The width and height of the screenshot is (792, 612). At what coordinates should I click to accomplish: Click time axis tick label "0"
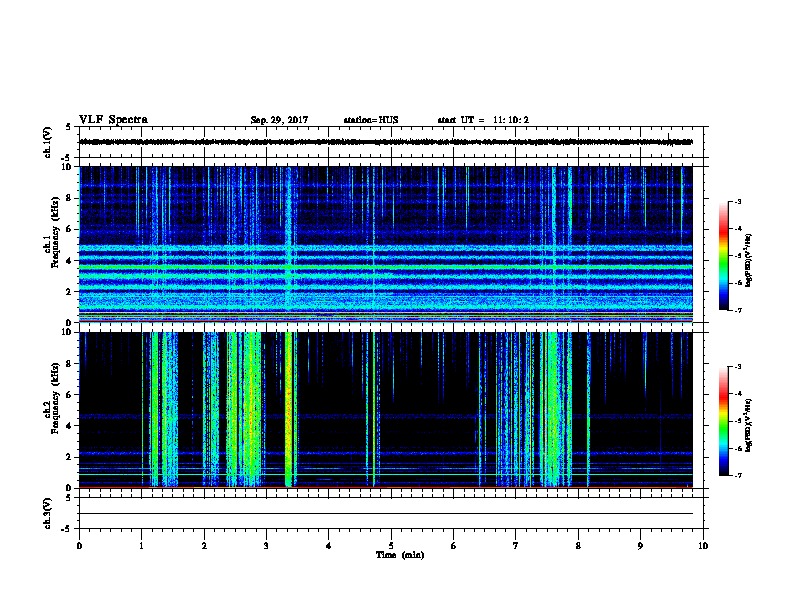tap(79, 546)
